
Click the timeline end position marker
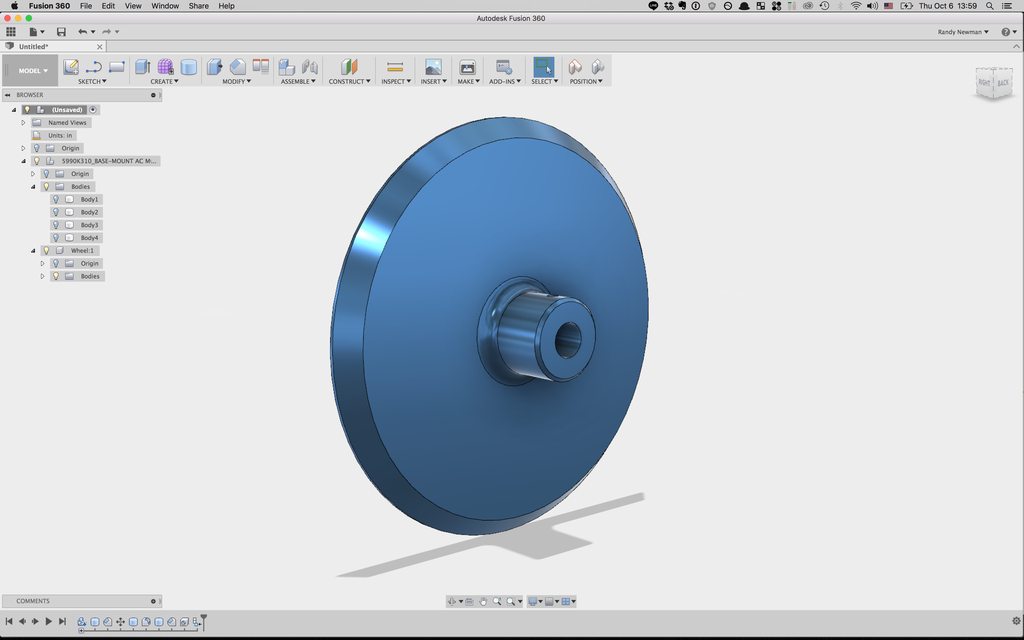click(203, 620)
